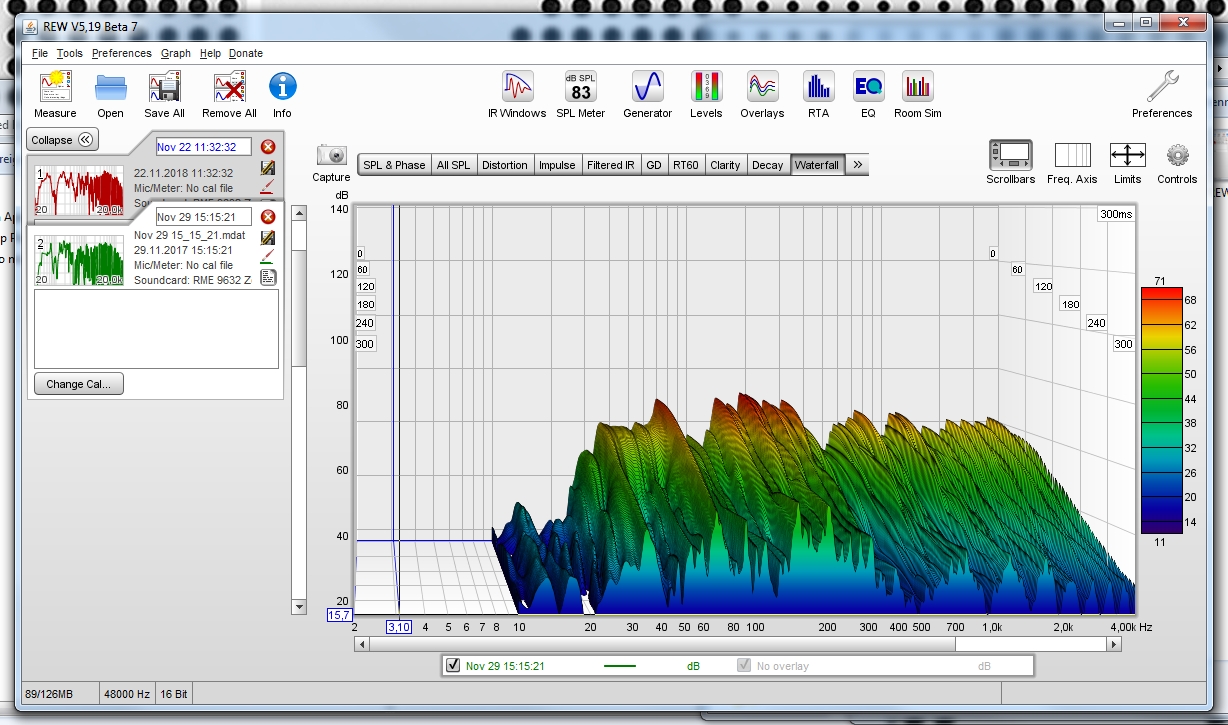Toggle the Nov 29 15:15:21 trace checkbox
This screenshot has width=1228, height=725.
click(453, 665)
